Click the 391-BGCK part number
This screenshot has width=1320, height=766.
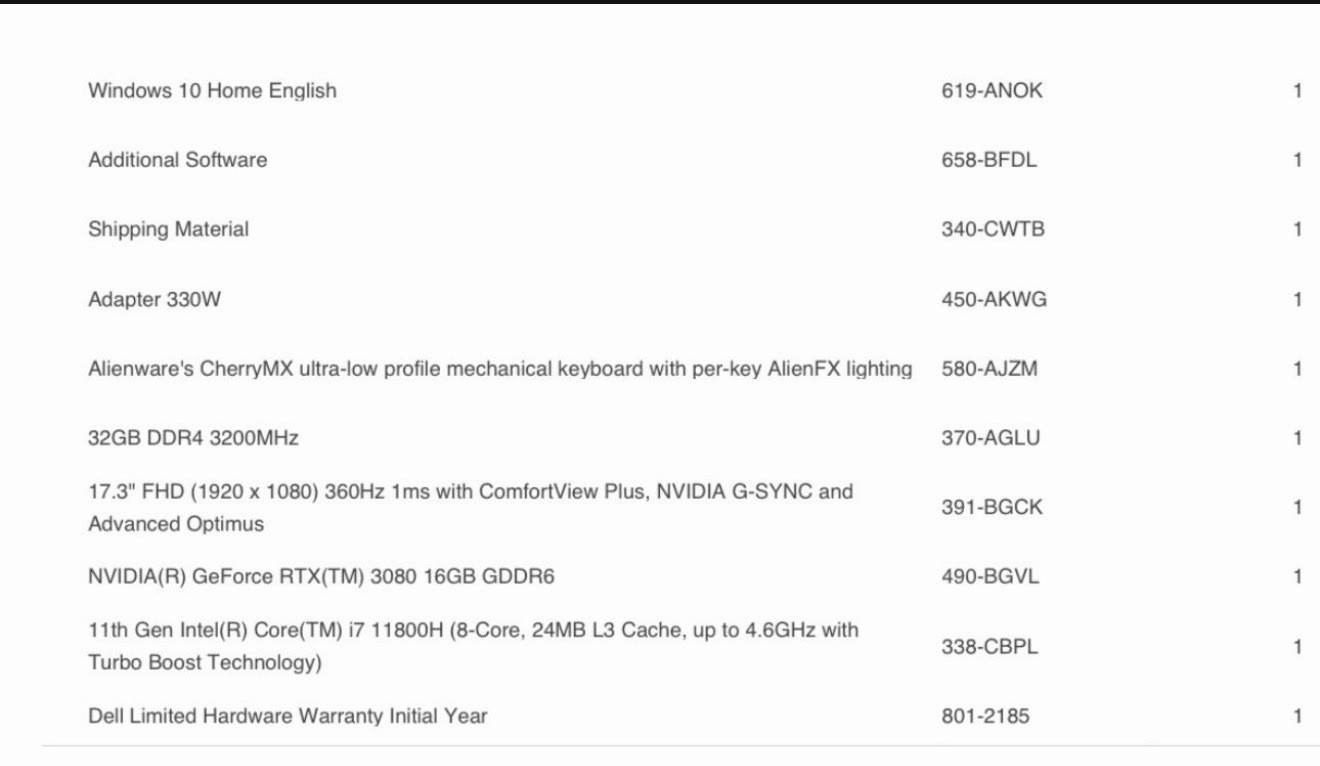coord(992,508)
